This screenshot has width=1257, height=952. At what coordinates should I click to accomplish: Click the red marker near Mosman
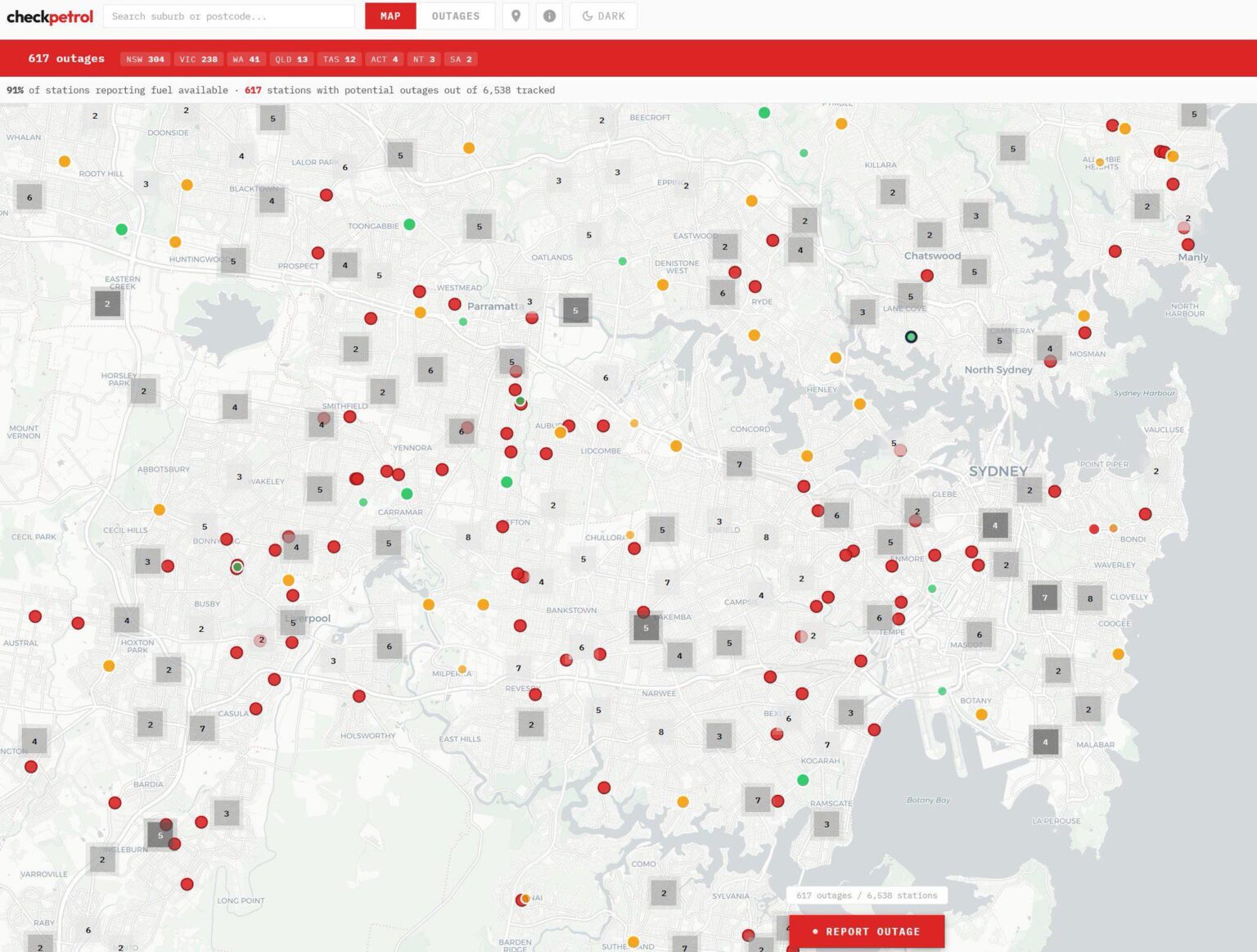[1084, 332]
